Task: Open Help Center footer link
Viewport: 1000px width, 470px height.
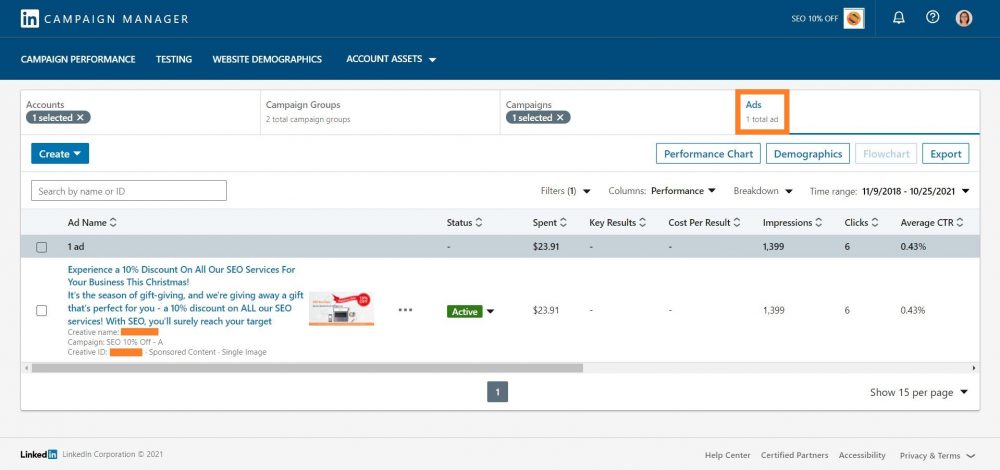Action: click(x=728, y=455)
